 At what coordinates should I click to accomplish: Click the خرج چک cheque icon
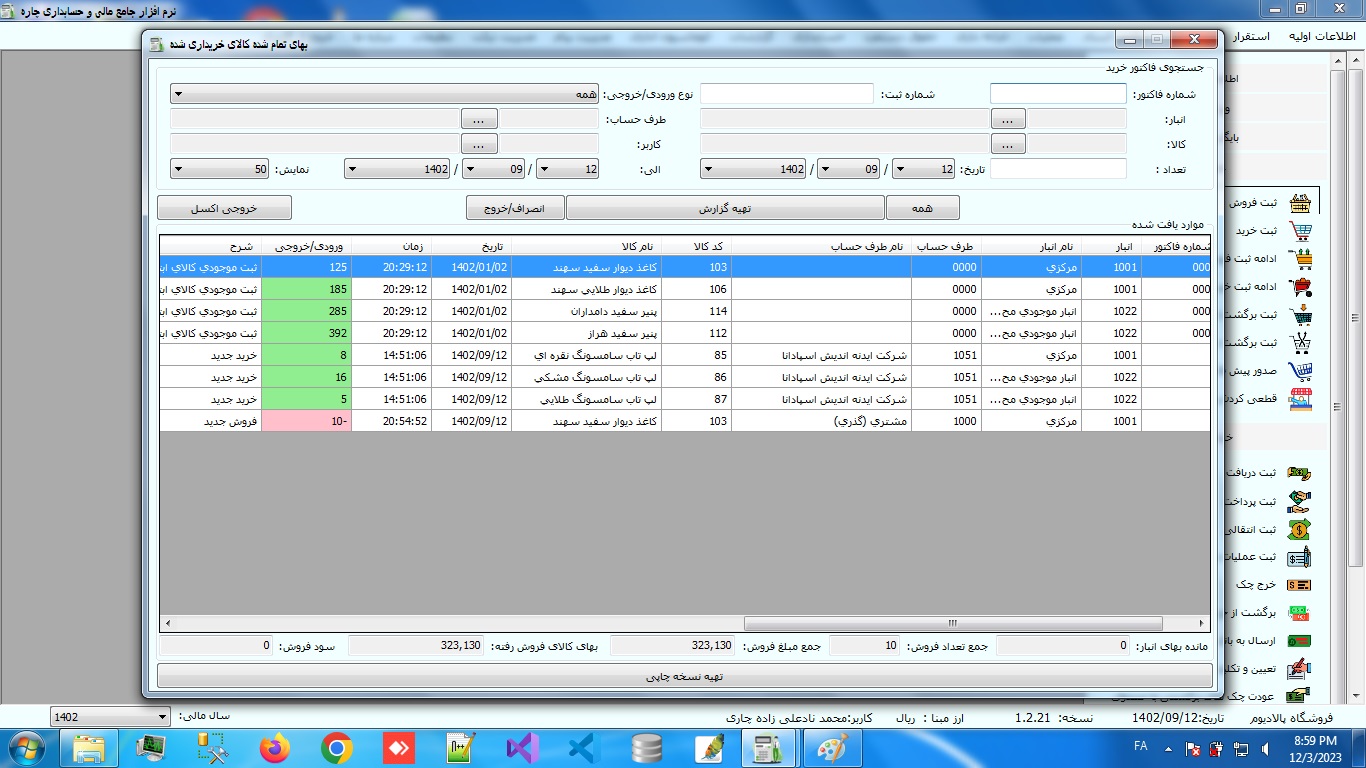(1300, 585)
